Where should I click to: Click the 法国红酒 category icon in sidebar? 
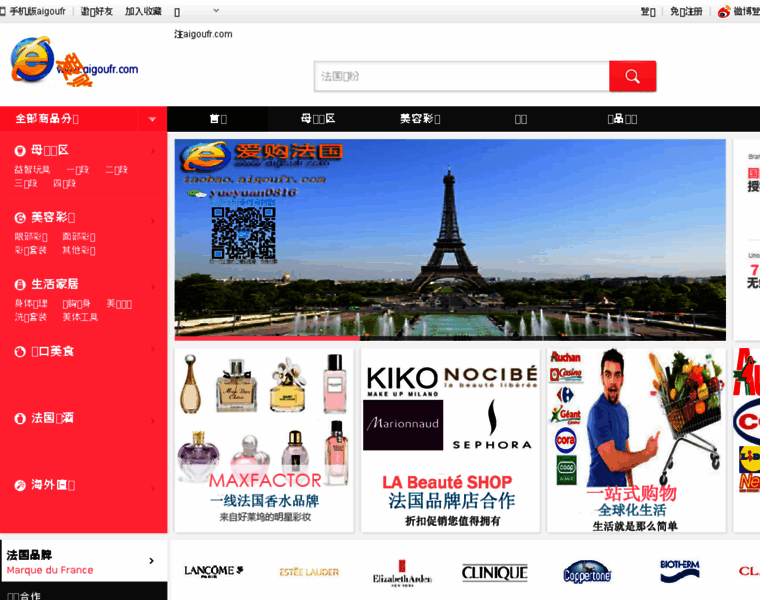tap(20, 418)
